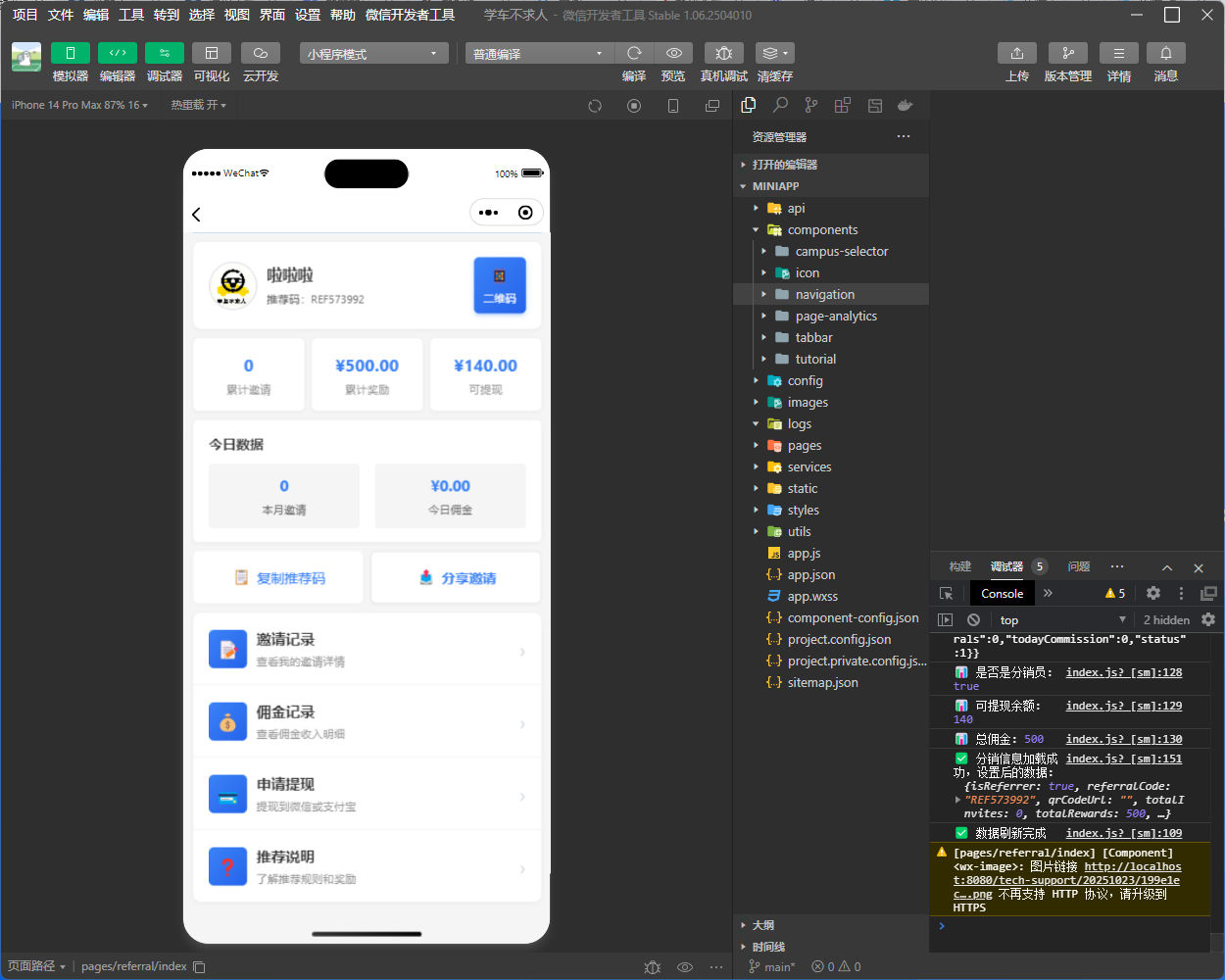Click the refresh icon above the simulator
This screenshot has height=980, width=1225.
(x=595, y=106)
